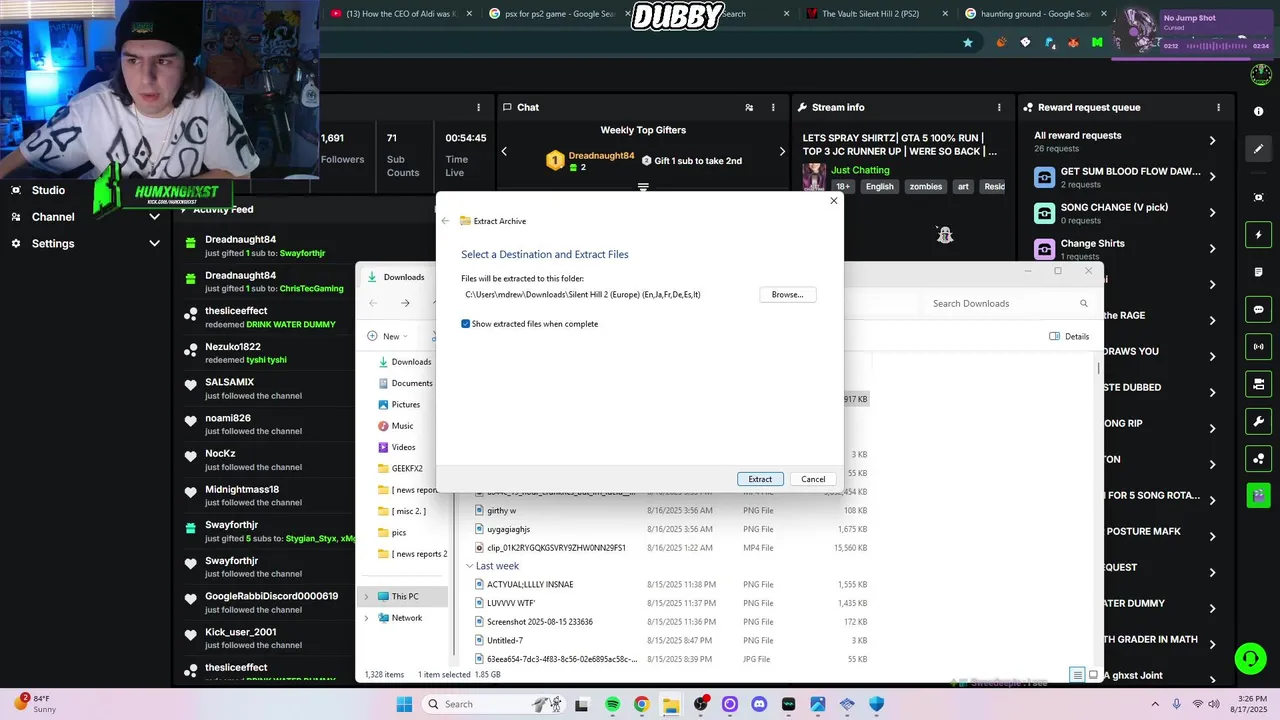Image resolution: width=1280 pixels, height=720 pixels.
Task: Click the Just Chatting category link
Action: 860,170
